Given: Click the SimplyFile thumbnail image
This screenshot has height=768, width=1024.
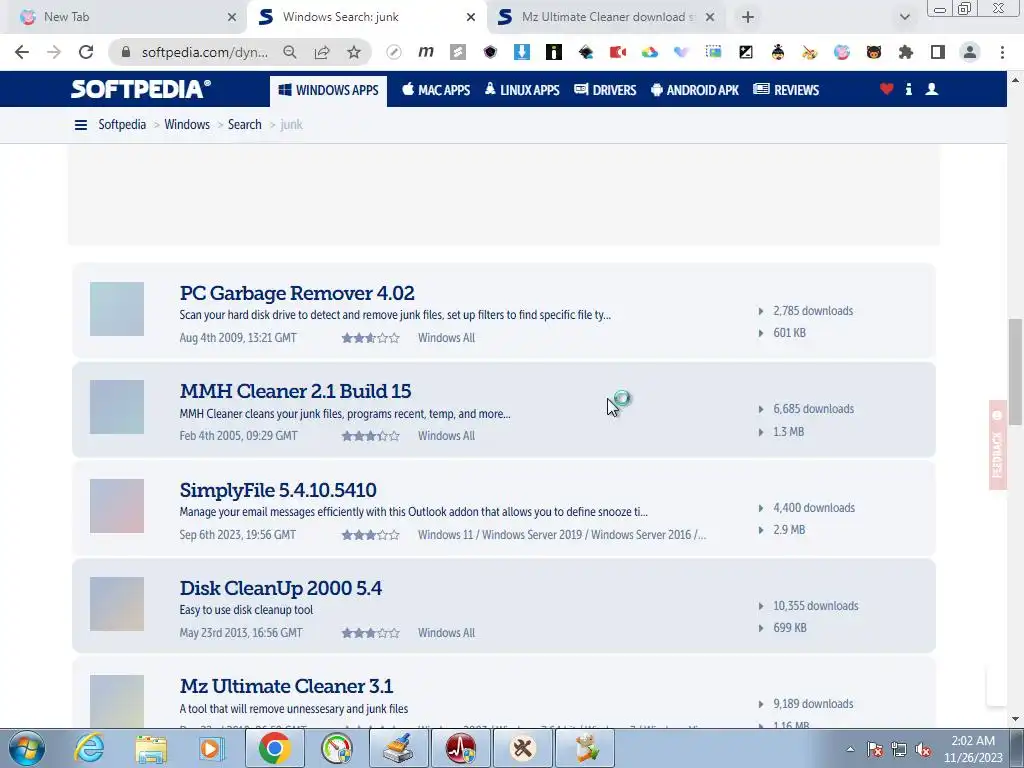Looking at the screenshot, I should pyautogui.click(x=117, y=506).
